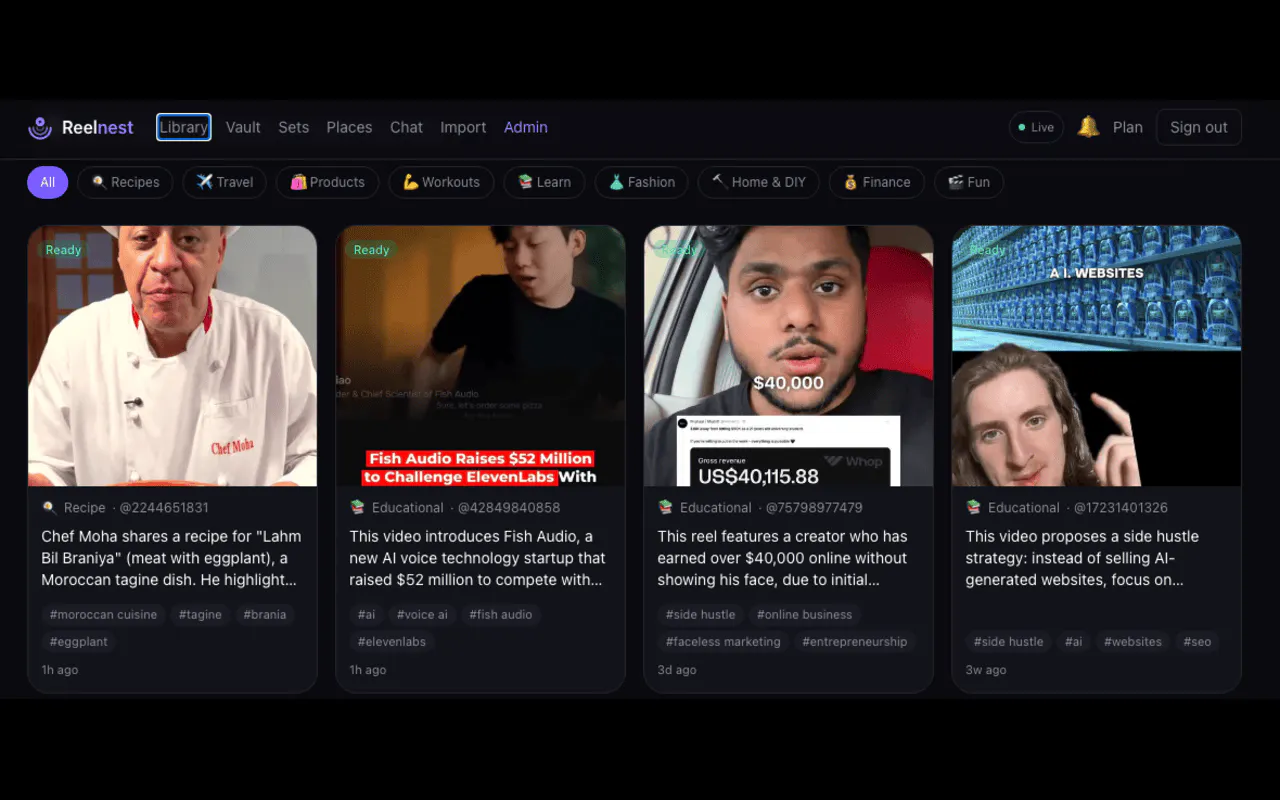
Task: Open creator handle @75798977479
Action: pos(814,508)
